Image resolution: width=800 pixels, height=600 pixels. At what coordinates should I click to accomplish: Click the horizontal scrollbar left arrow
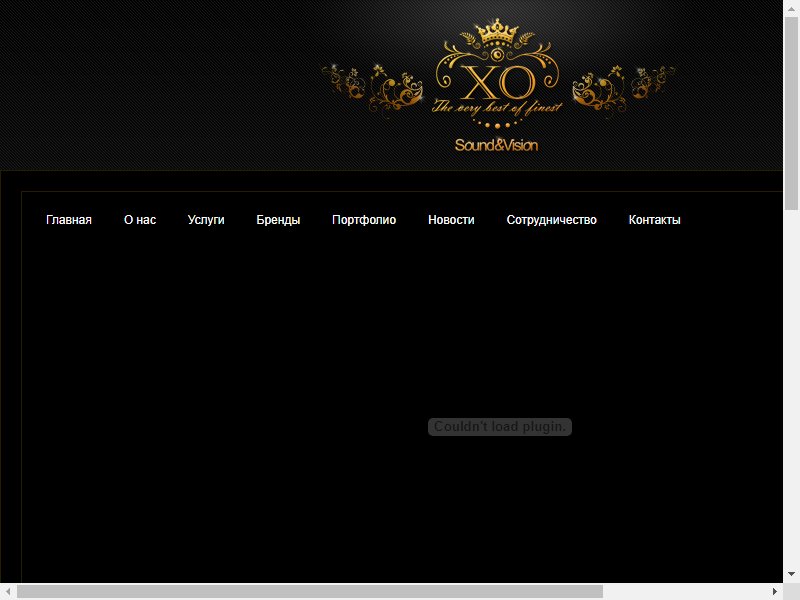coord(8,592)
